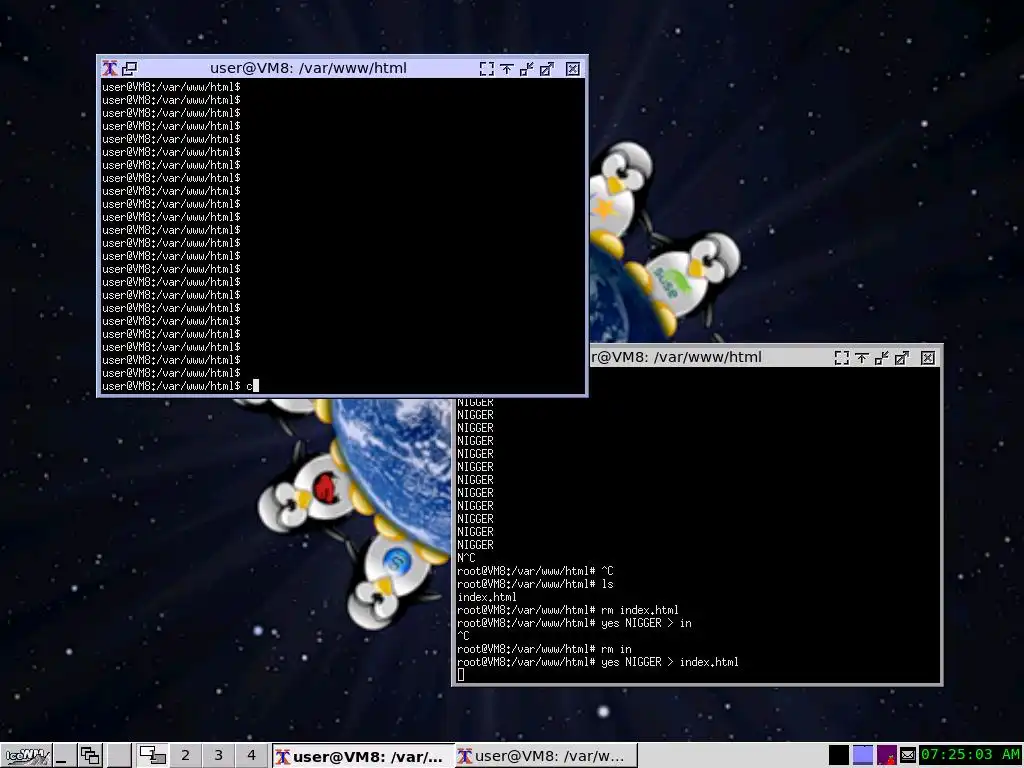Open the IceWM start menu button
1024x768 pixels.
pyautogui.click(x=26, y=756)
